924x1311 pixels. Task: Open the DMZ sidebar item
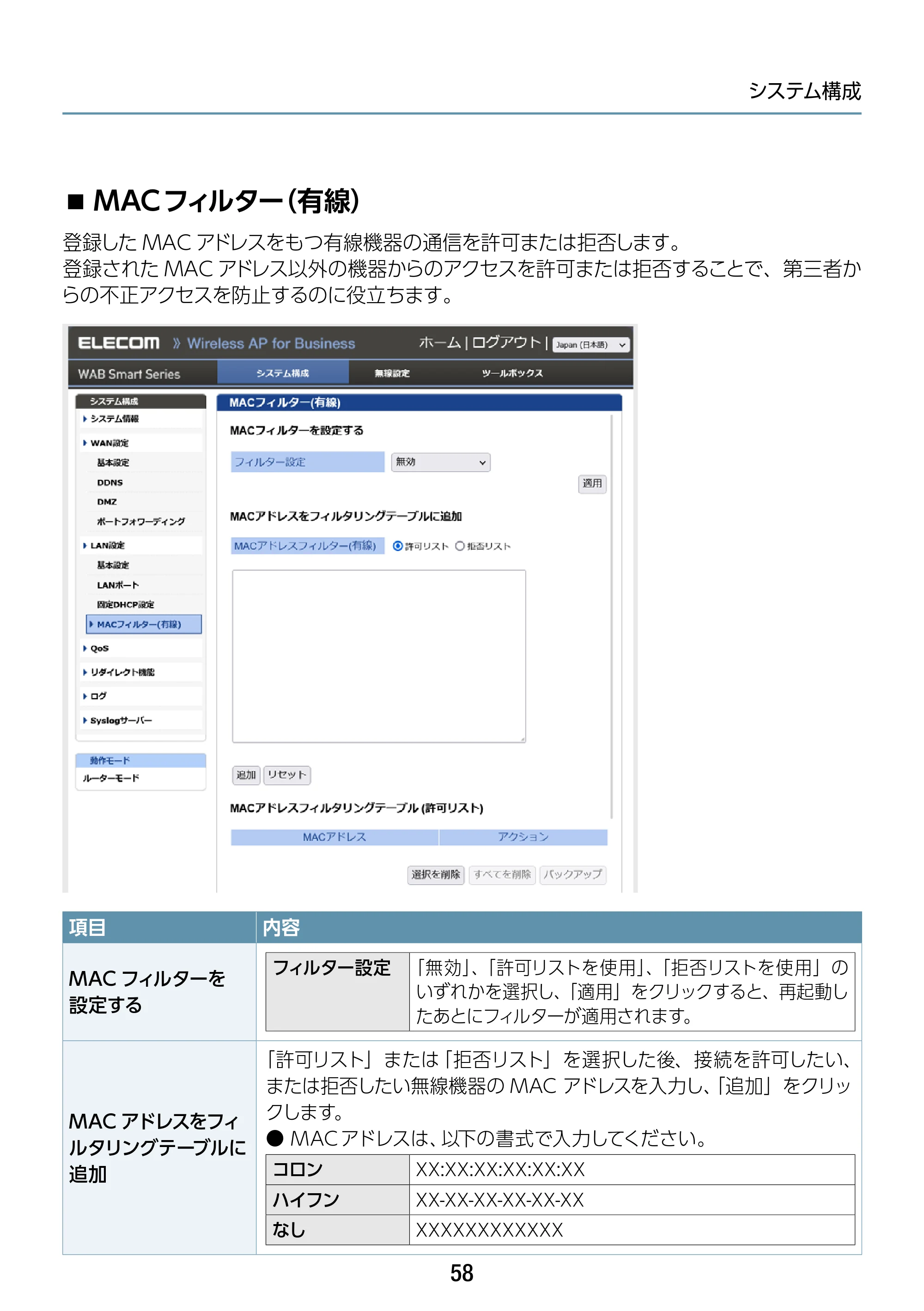[x=107, y=502]
